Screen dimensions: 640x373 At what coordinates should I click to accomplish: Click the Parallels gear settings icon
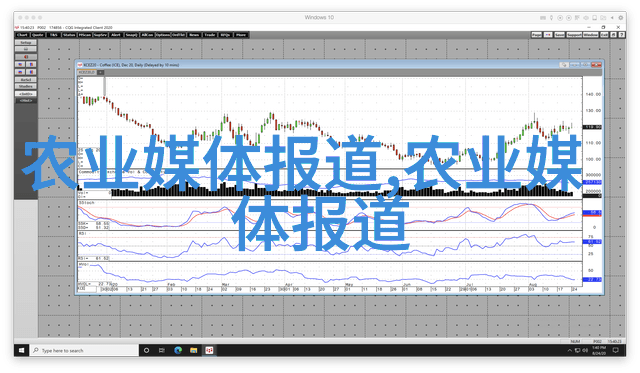620,18
